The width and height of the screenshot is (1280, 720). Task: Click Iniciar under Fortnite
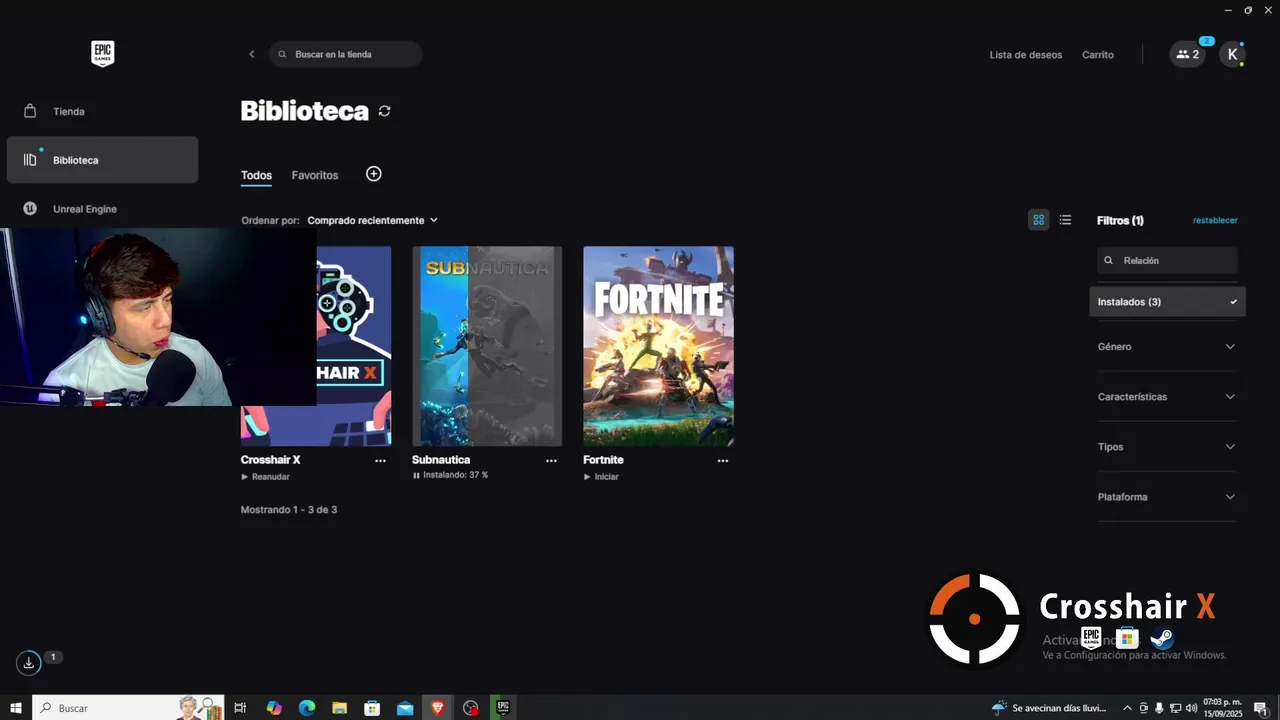click(x=601, y=477)
